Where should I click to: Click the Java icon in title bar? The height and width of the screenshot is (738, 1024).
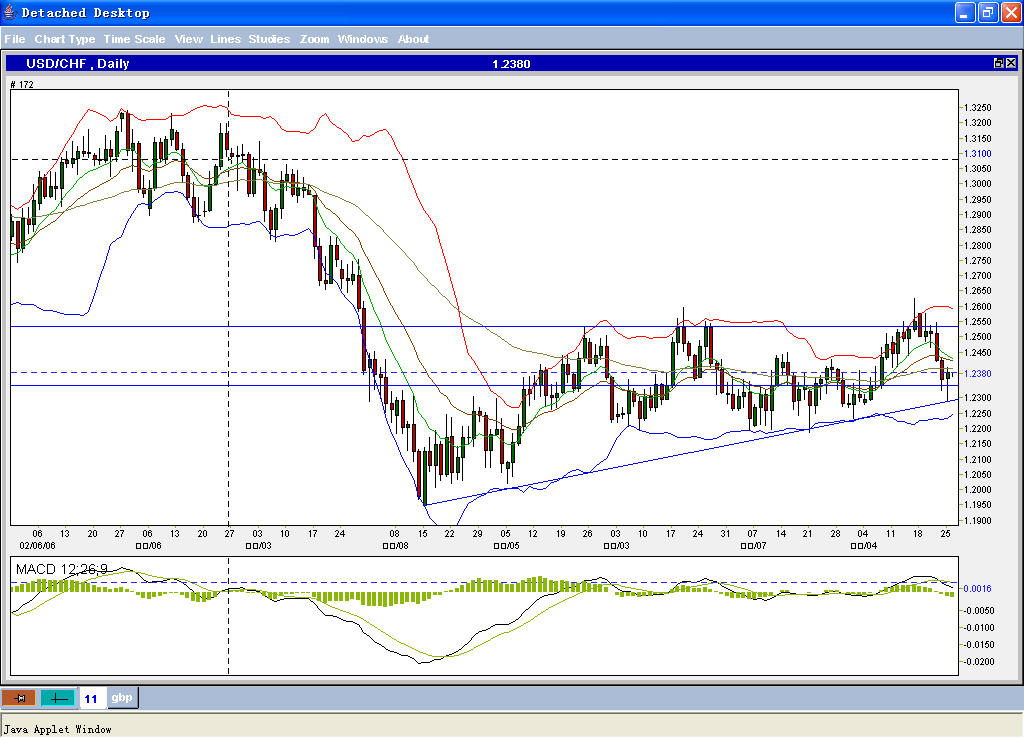tap(9, 12)
